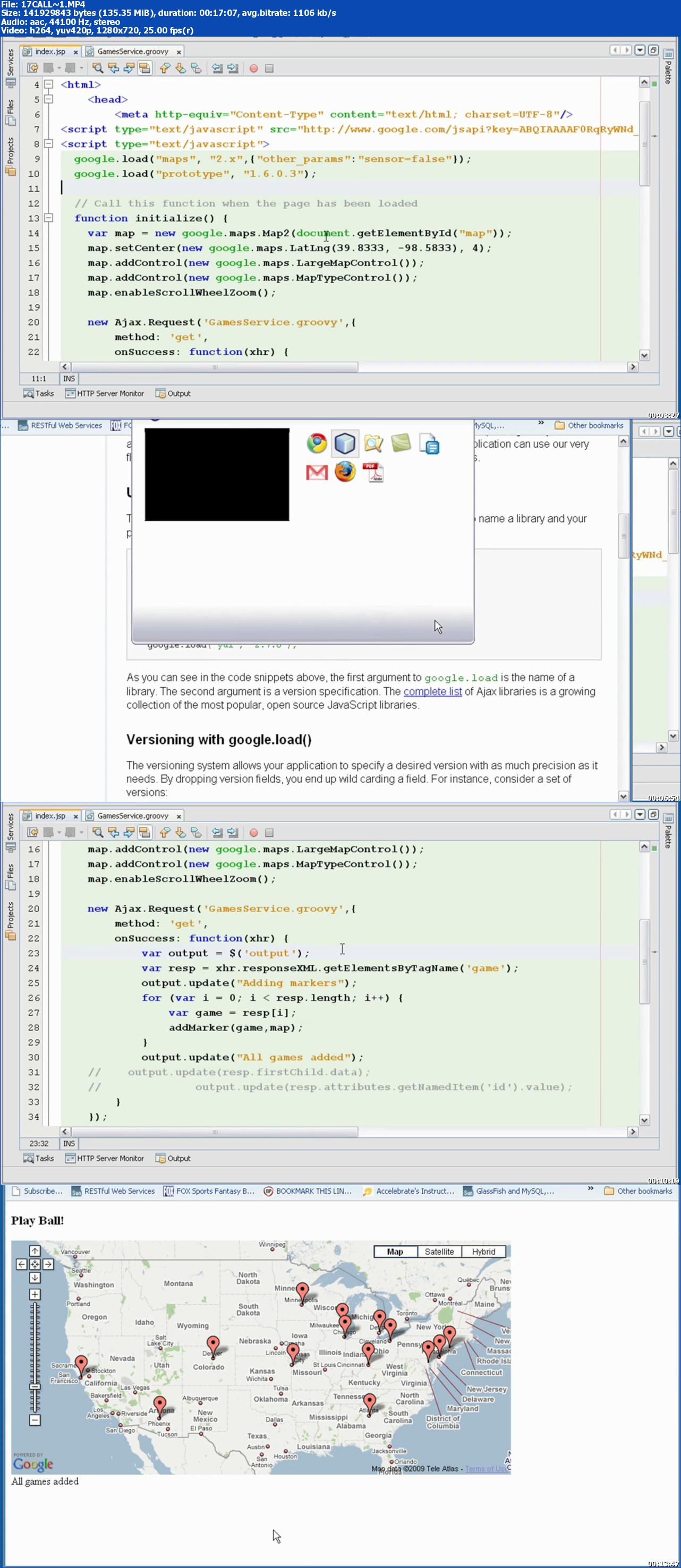The image size is (681, 1568).
Task: Click the map zoom slider handle
Action: click(x=35, y=1387)
